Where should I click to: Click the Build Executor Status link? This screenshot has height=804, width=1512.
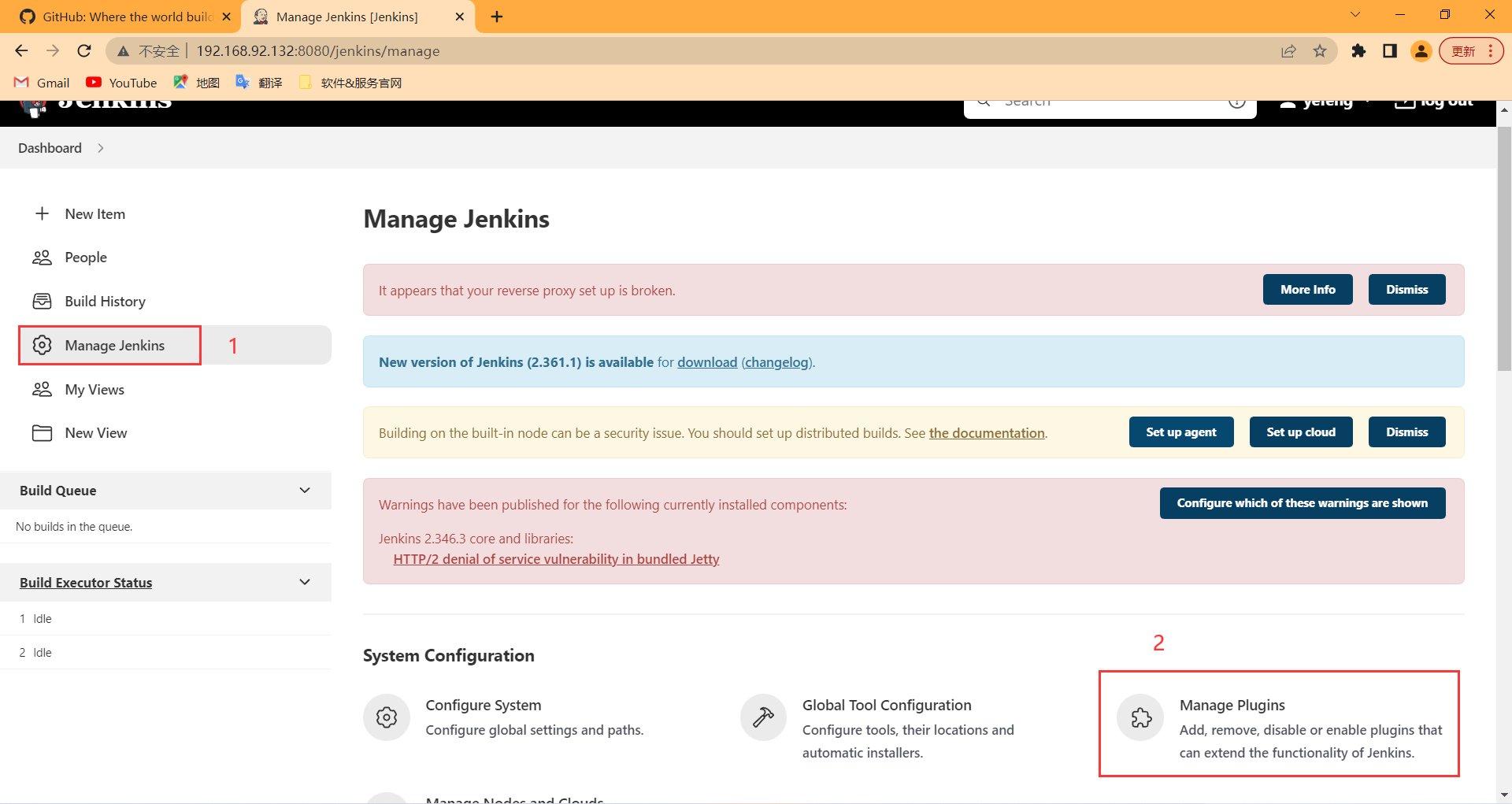click(x=86, y=583)
